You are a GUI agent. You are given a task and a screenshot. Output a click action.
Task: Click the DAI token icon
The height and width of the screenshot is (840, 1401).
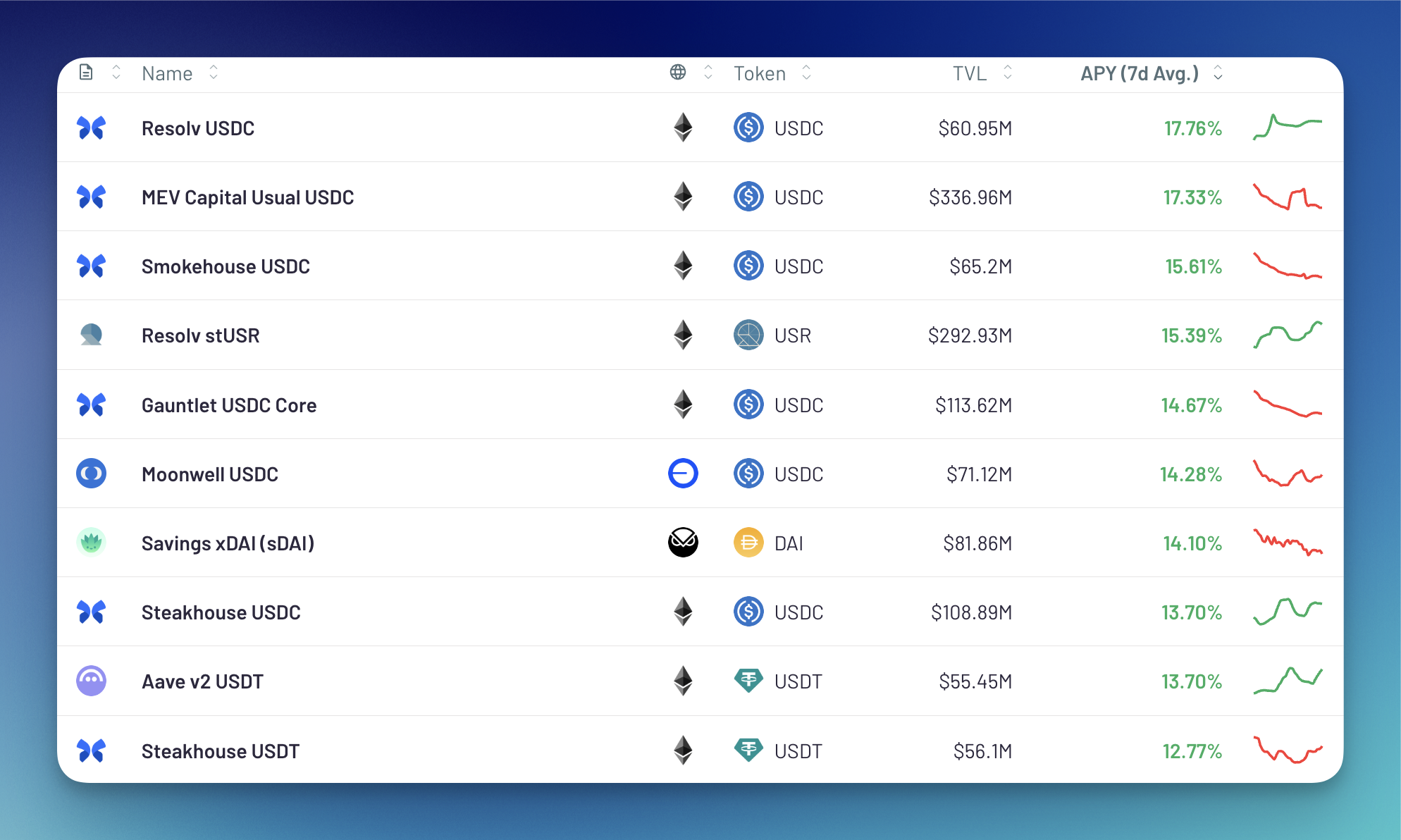point(748,543)
